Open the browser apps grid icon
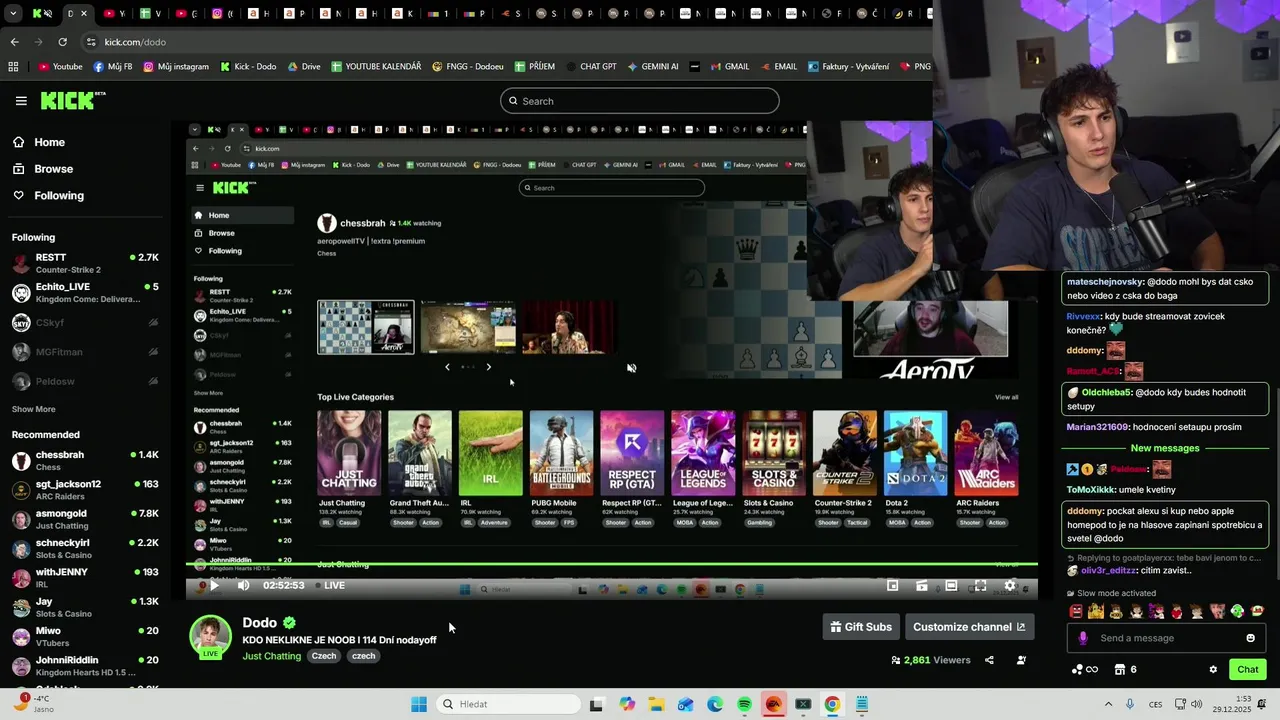Image resolution: width=1280 pixels, height=720 pixels. 13,67
